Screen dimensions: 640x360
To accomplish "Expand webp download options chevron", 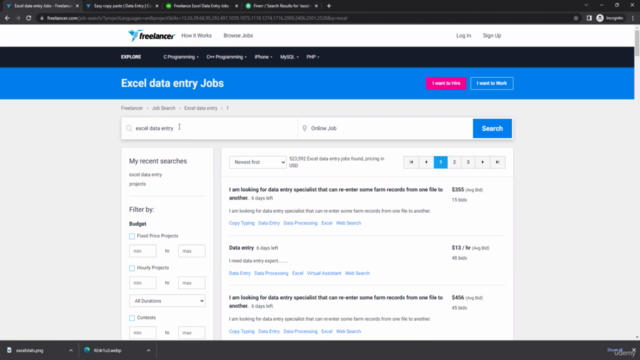I will click(x=149, y=350).
